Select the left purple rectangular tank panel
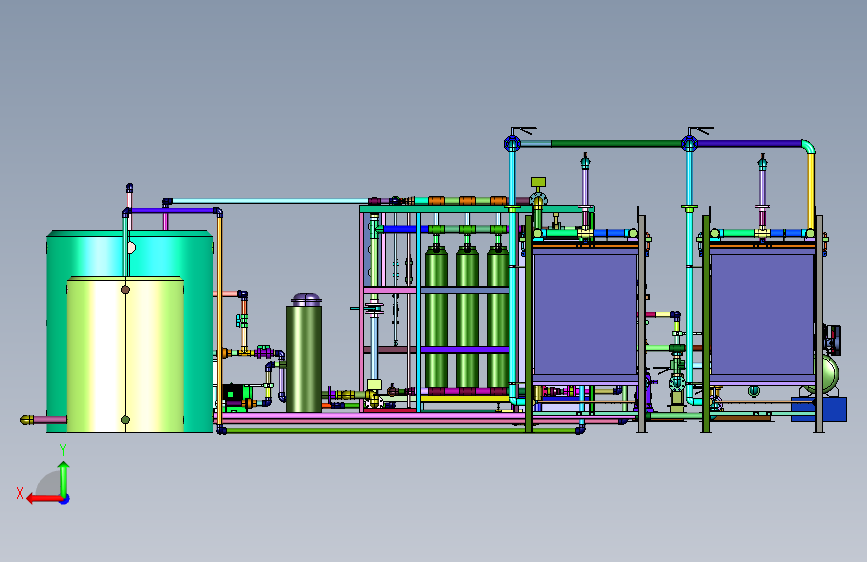This screenshot has width=867, height=562. [585, 314]
